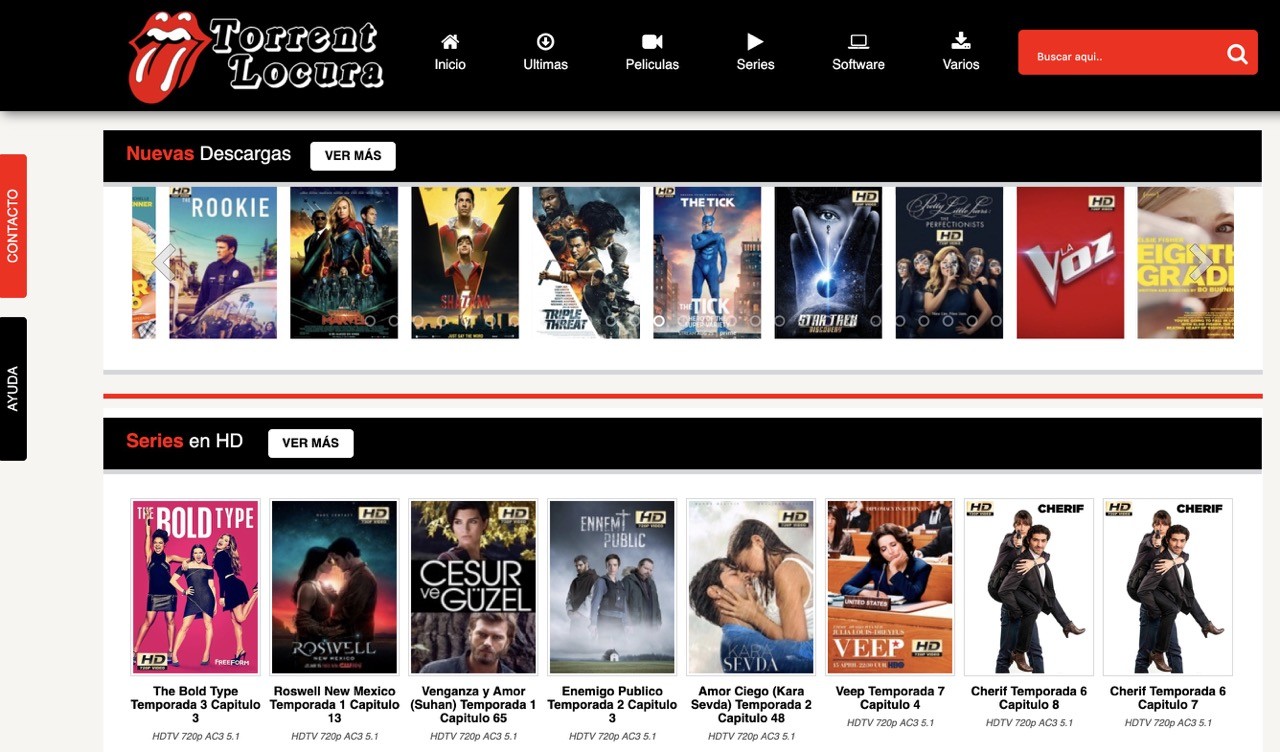Open The Bold Type season 3 thumbnail
Viewport: 1280px width, 752px height.
pyautogui.click(x=195, y=587)
